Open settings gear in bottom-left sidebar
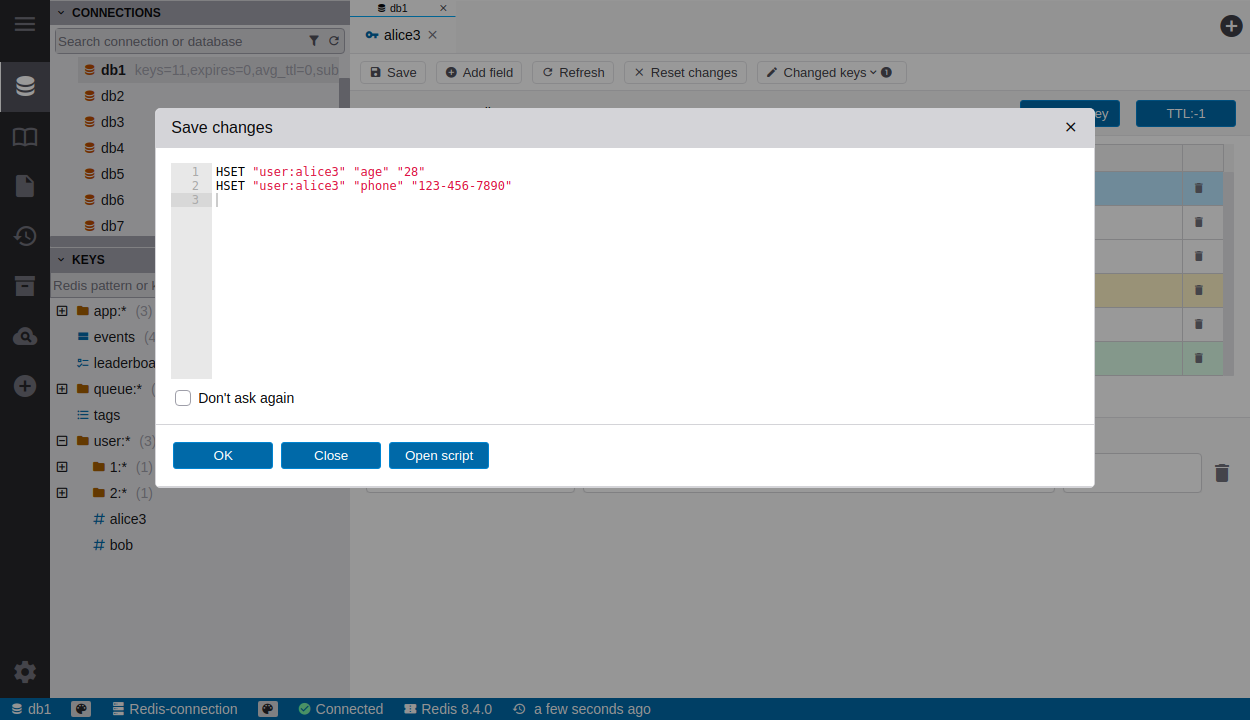1250x720 pixels. 25,672
